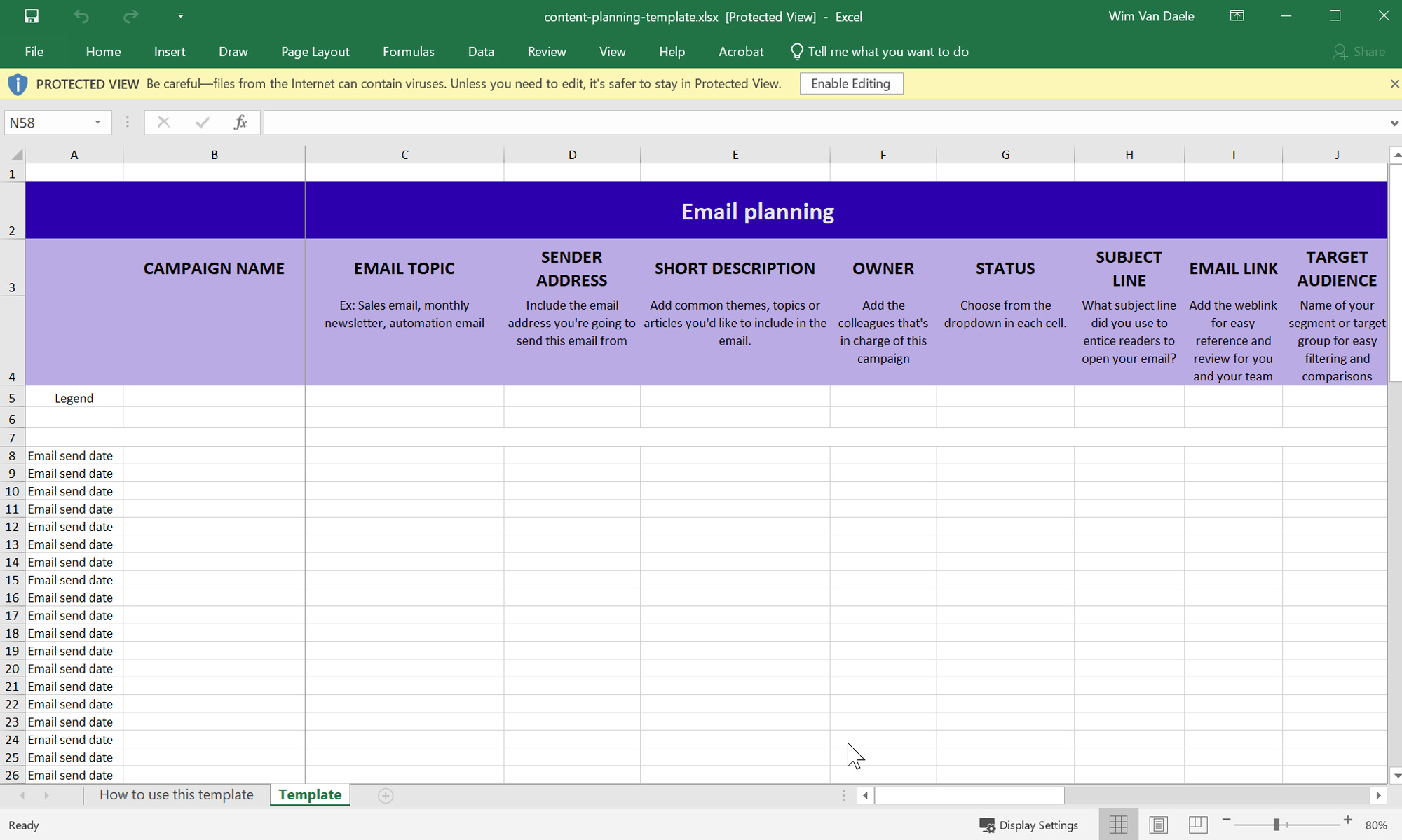
Task: Click the 80% zoom level text
Action: pyautogui.click(x=1376, y=825)
